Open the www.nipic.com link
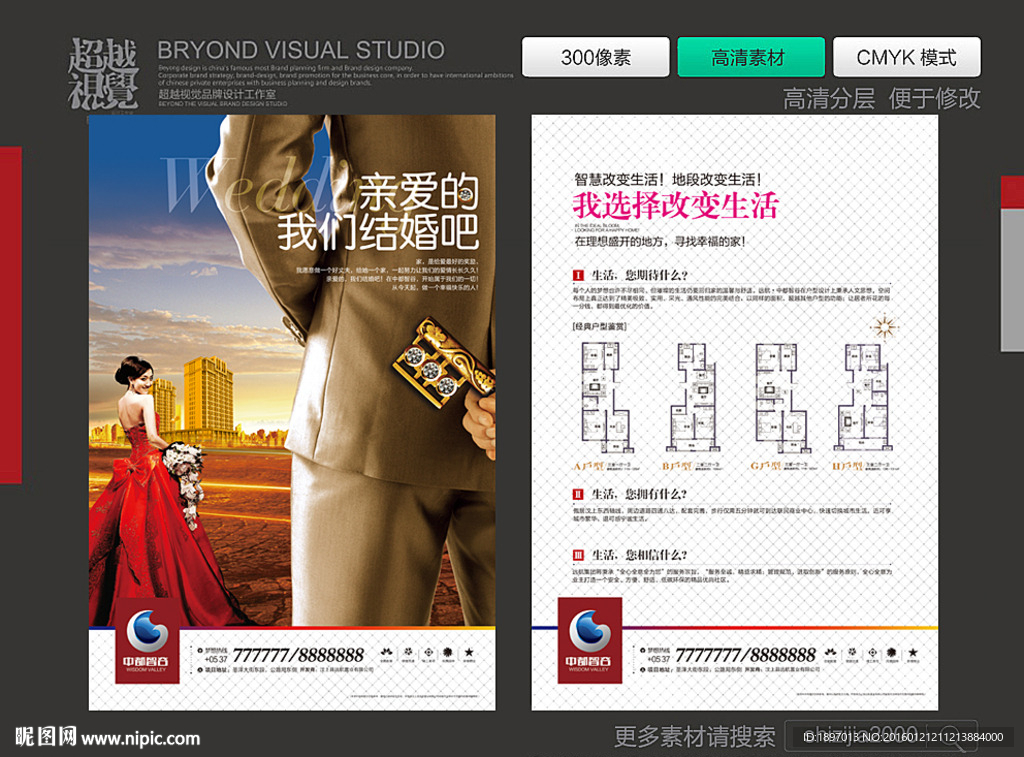 (141, 739)
